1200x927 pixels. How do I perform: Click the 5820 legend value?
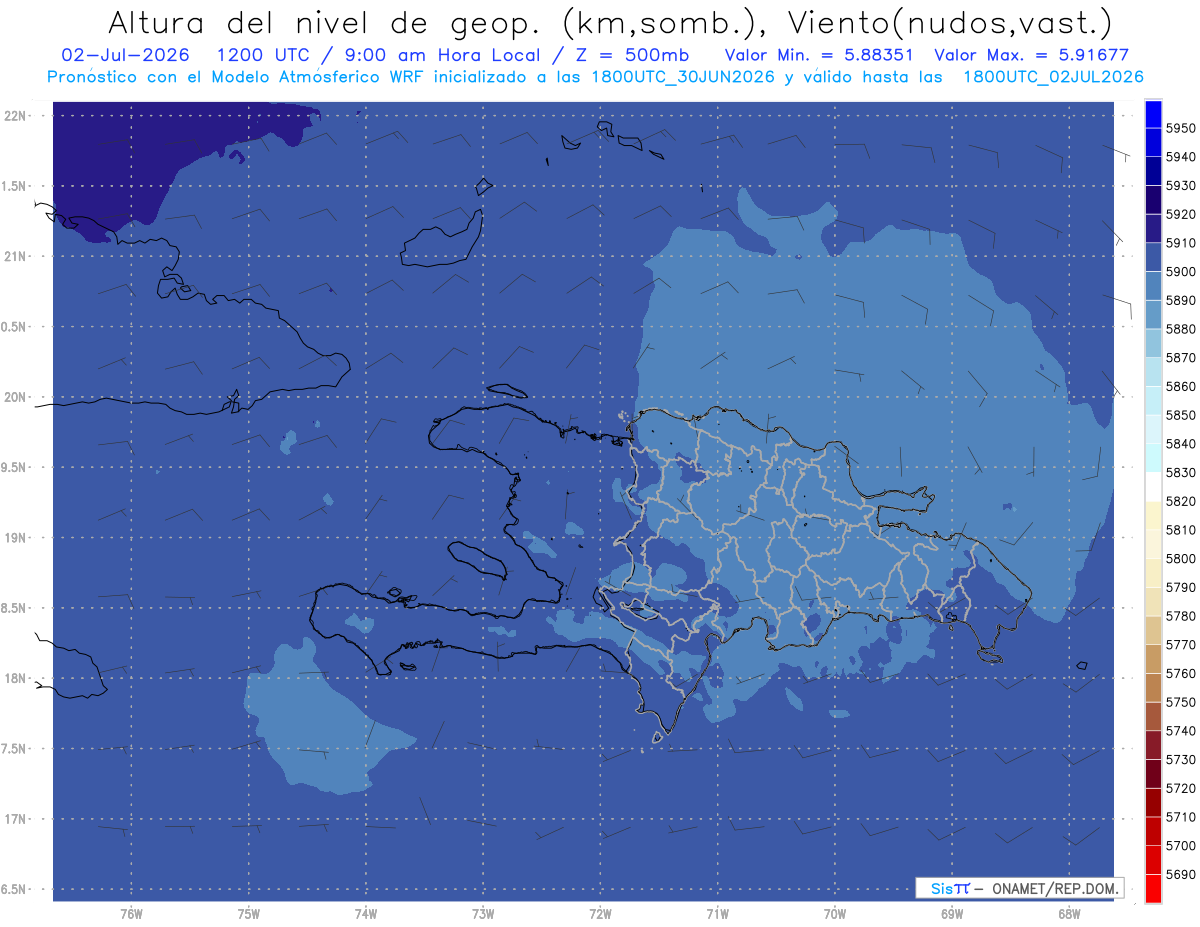tap(1180, 501)
